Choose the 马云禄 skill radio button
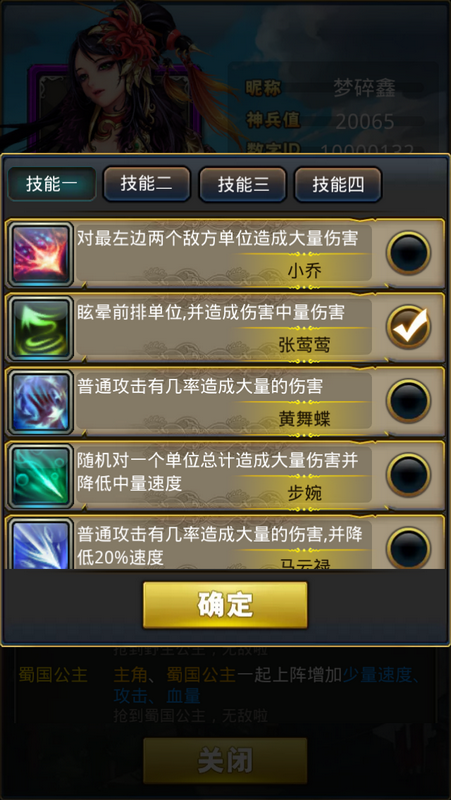Viewport: 451px width, 800px height. click(408, 548)
